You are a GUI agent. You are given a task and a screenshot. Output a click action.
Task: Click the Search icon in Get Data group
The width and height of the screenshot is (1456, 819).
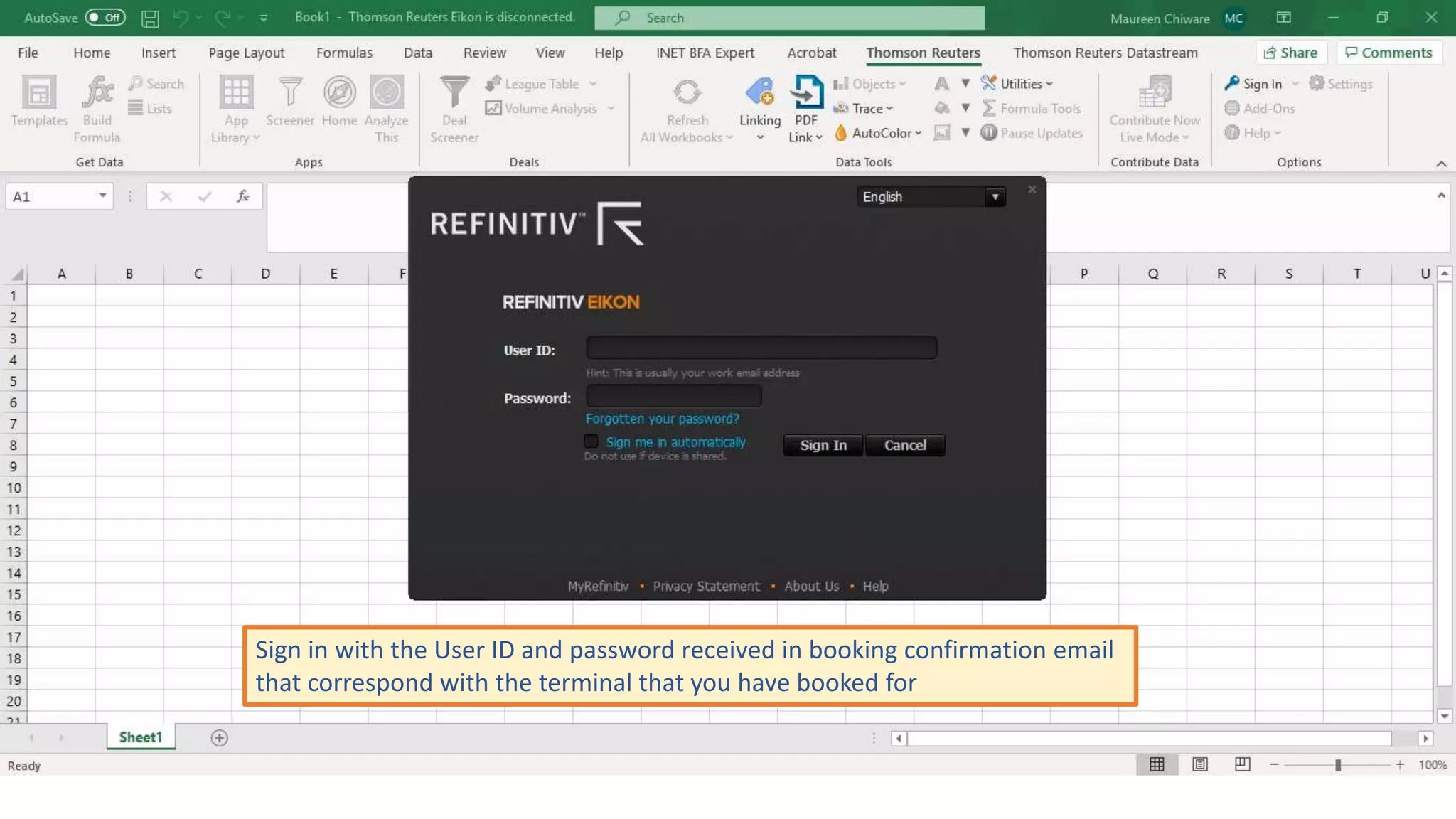(x=156, y=84)
